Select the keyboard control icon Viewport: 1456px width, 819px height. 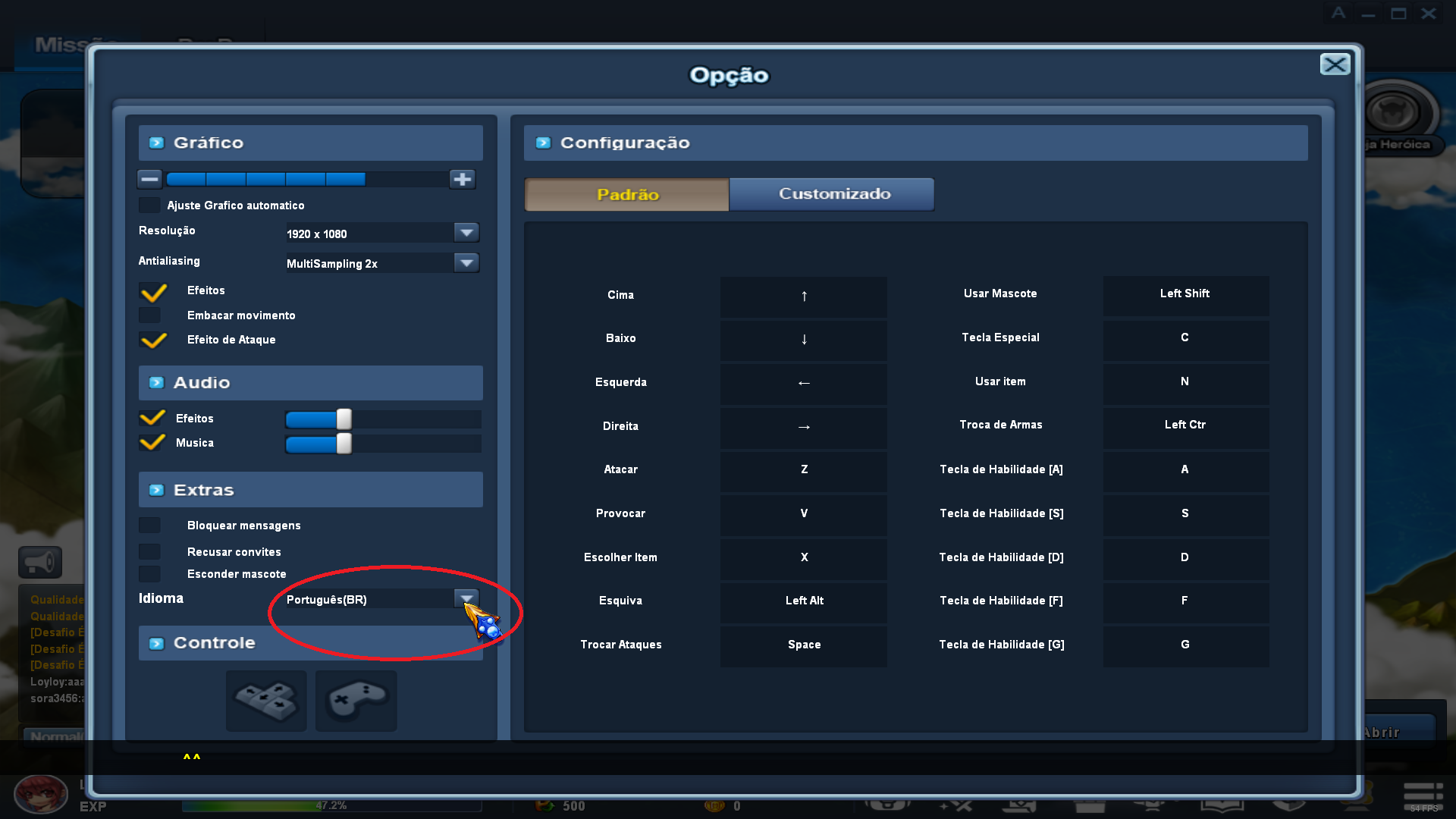(266, 700)
